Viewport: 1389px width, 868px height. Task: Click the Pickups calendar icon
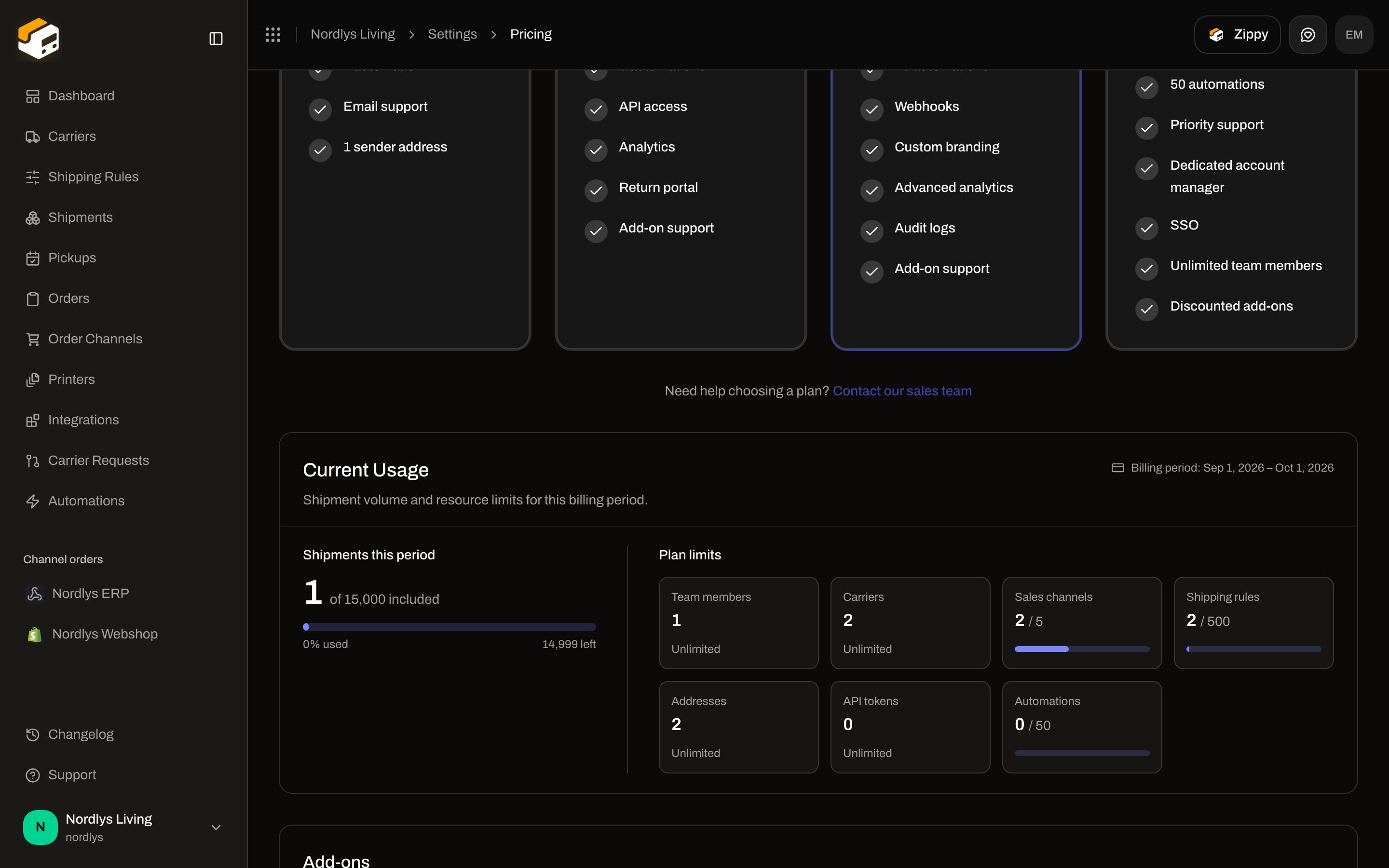[x=33, y=258]
